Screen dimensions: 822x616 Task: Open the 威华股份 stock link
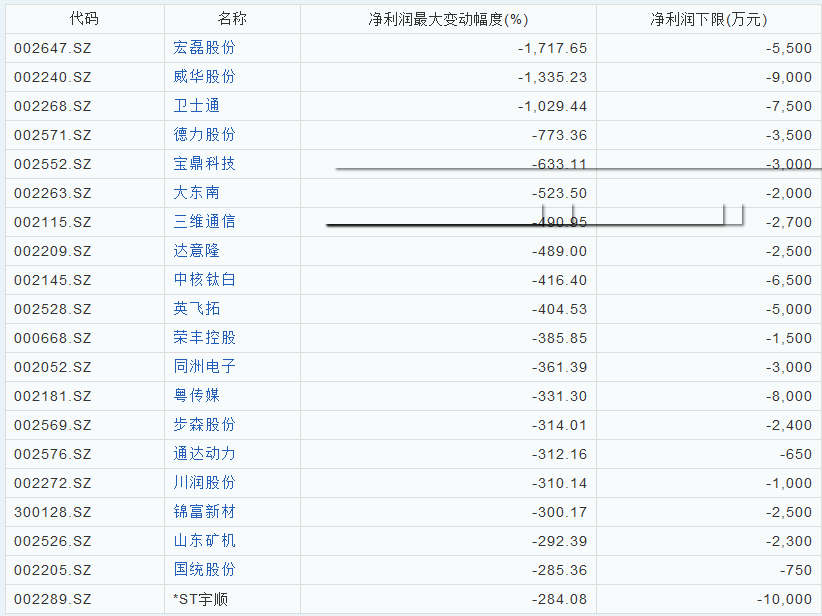204,77
